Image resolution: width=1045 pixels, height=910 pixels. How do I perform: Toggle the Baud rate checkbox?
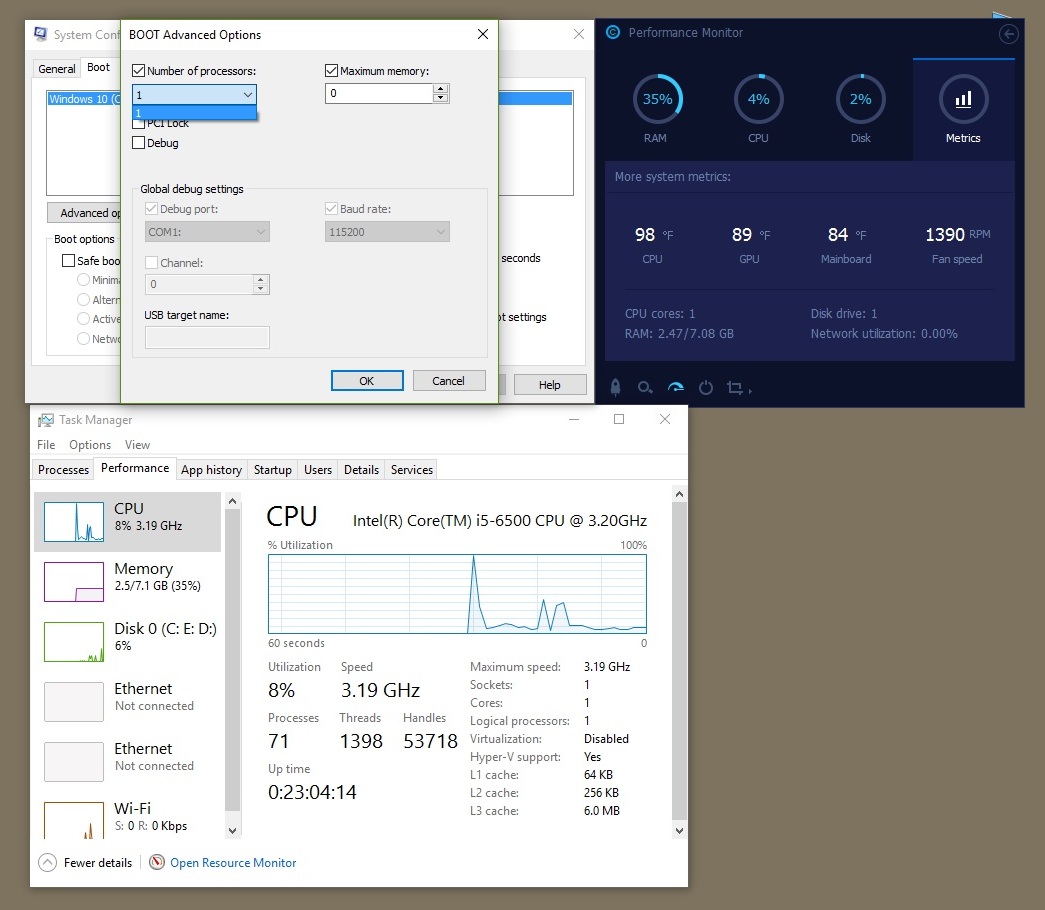(331, 209)
